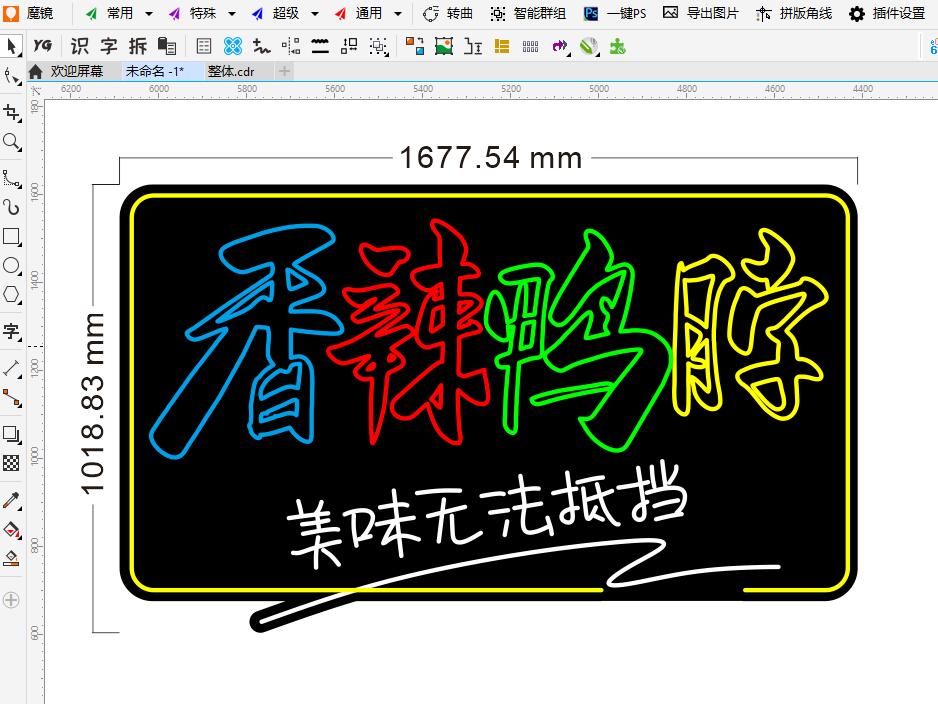Click the 一键PS button
The height and width of the screenshot is (704, 938).
point(615,13)
